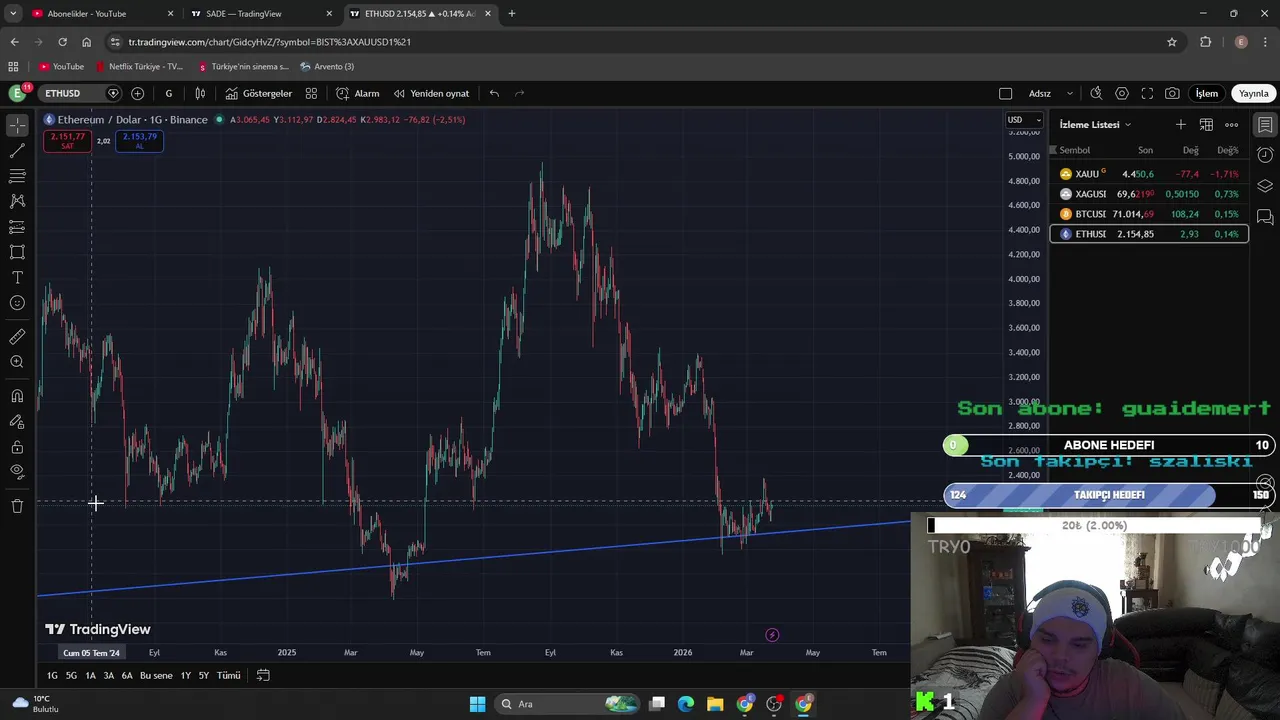The image size is (1280, 720).
Task: Set time range to 1A
Action: 90,676
